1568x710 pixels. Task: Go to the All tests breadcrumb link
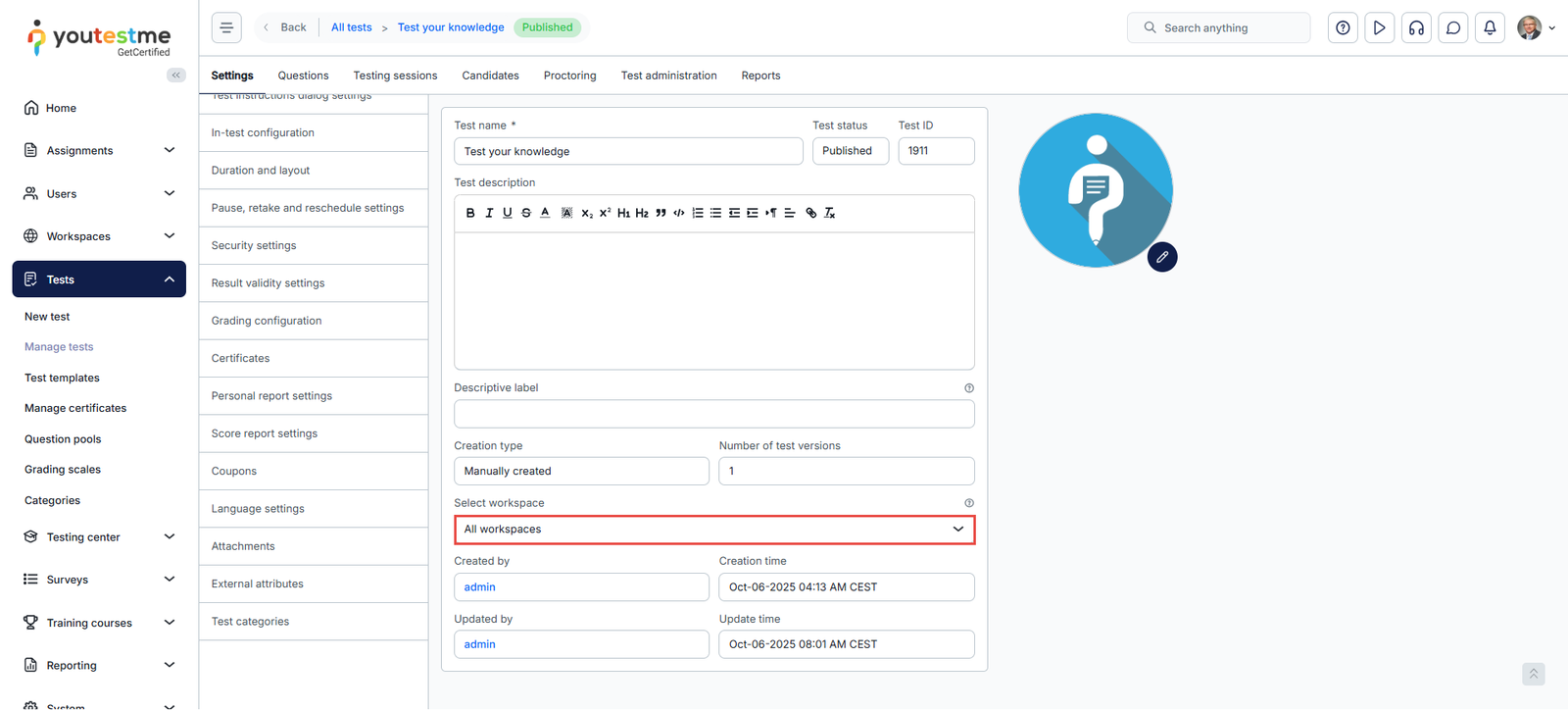click(351, 27)
